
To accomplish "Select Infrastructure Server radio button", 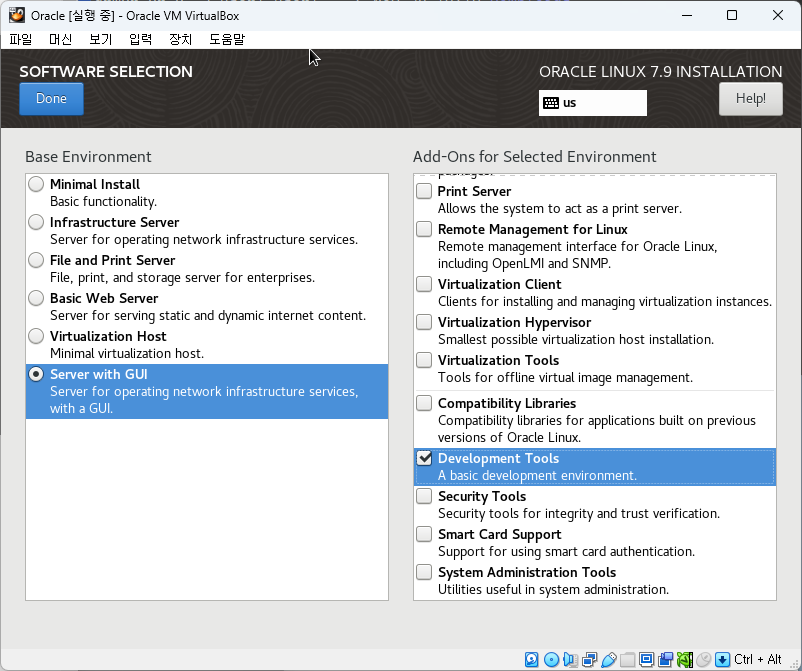I will point(36,222).
